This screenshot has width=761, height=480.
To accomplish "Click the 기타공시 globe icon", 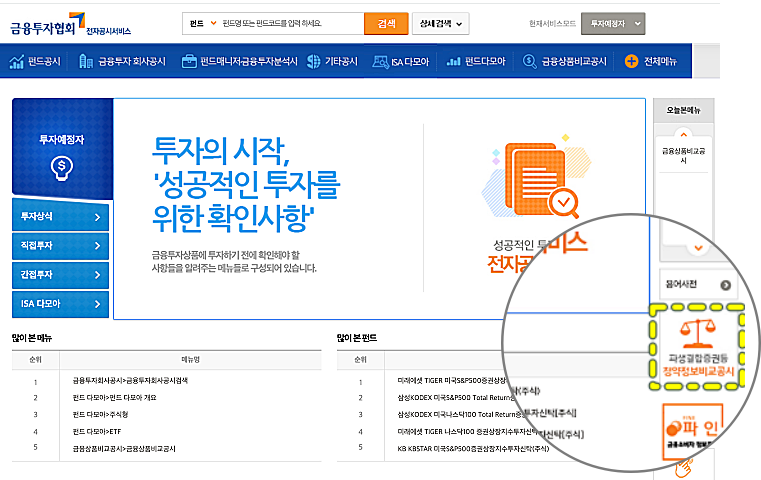I will point(314,62).
